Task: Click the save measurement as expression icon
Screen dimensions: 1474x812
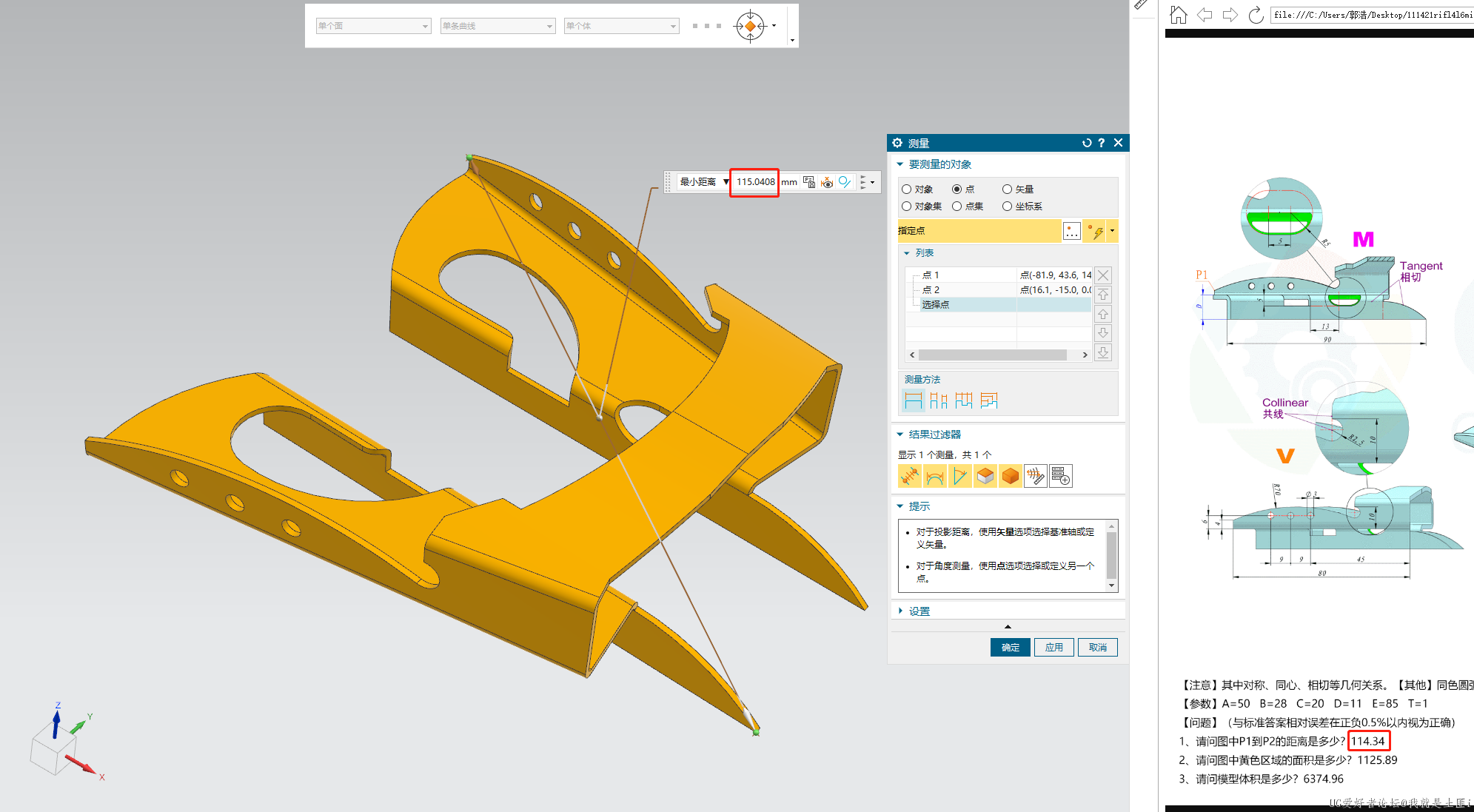Action: (809, 182)
